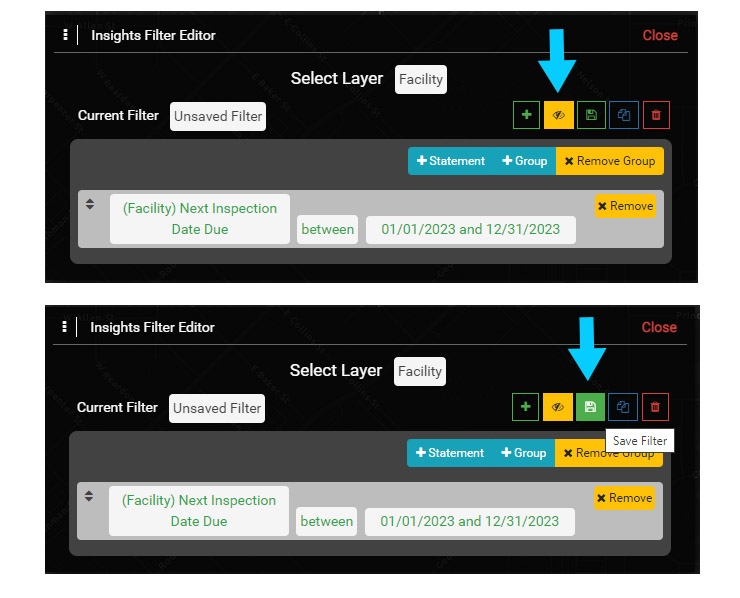Click the date range value in lower editor

(x=469, y=521)
